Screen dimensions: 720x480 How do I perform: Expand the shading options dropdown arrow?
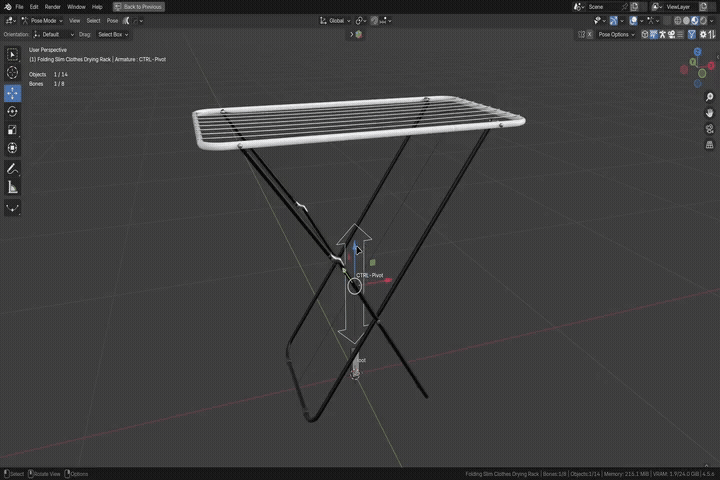pyautogui.click(x=711, y=21)
